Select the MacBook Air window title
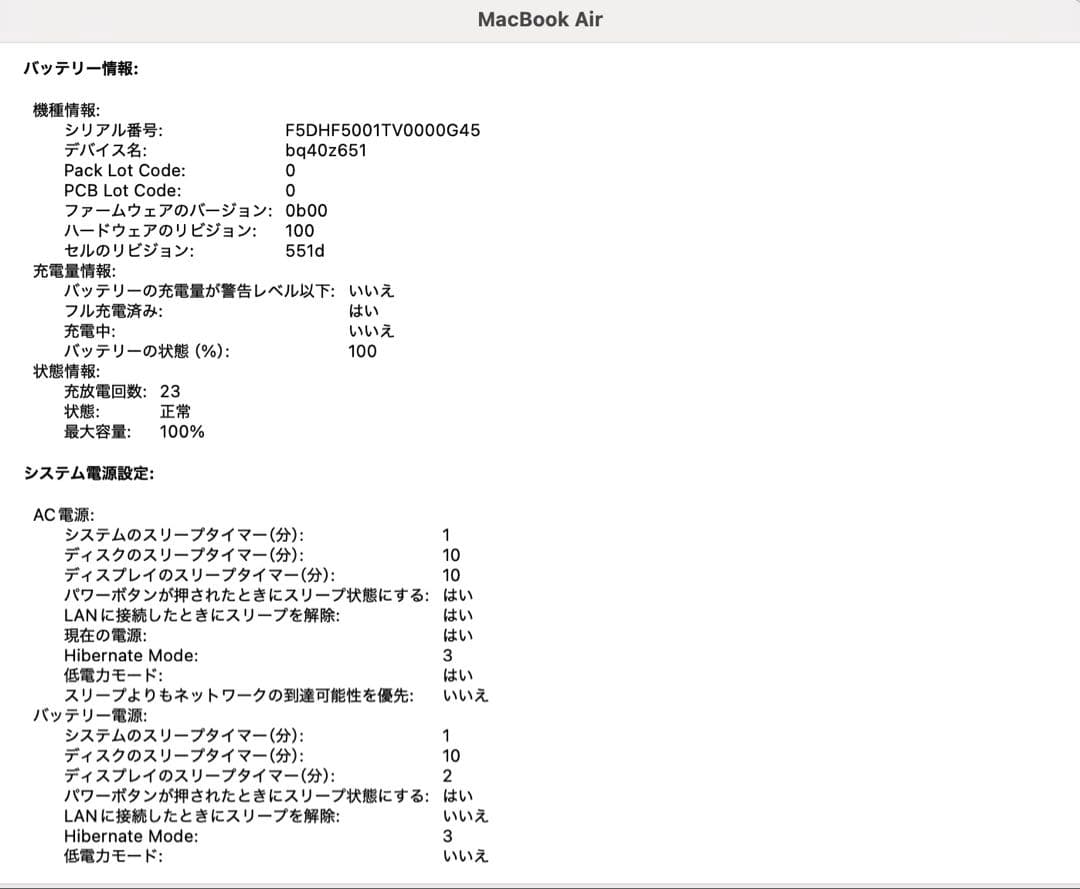Image resolution: width=1080 pixels, height=889 pixels. tap(540, 19)
